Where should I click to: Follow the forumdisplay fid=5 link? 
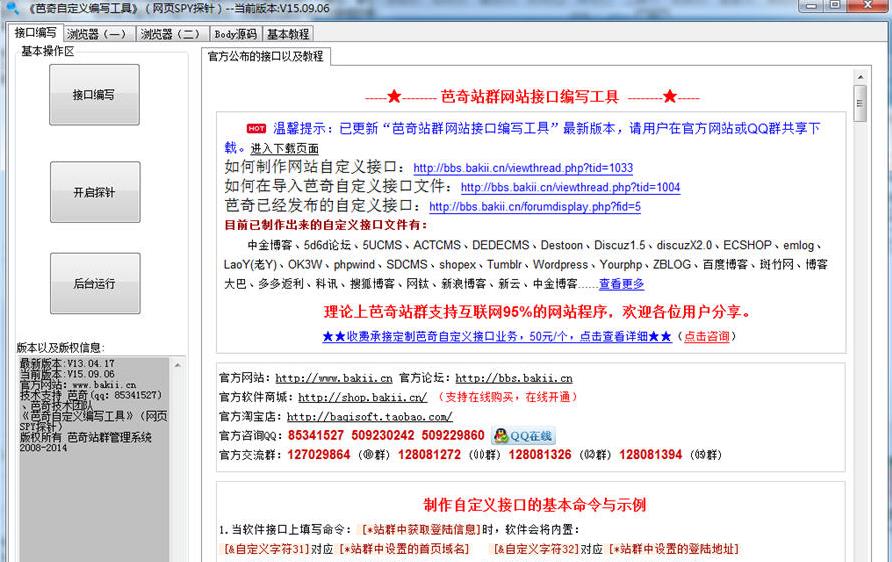[534, 207]
